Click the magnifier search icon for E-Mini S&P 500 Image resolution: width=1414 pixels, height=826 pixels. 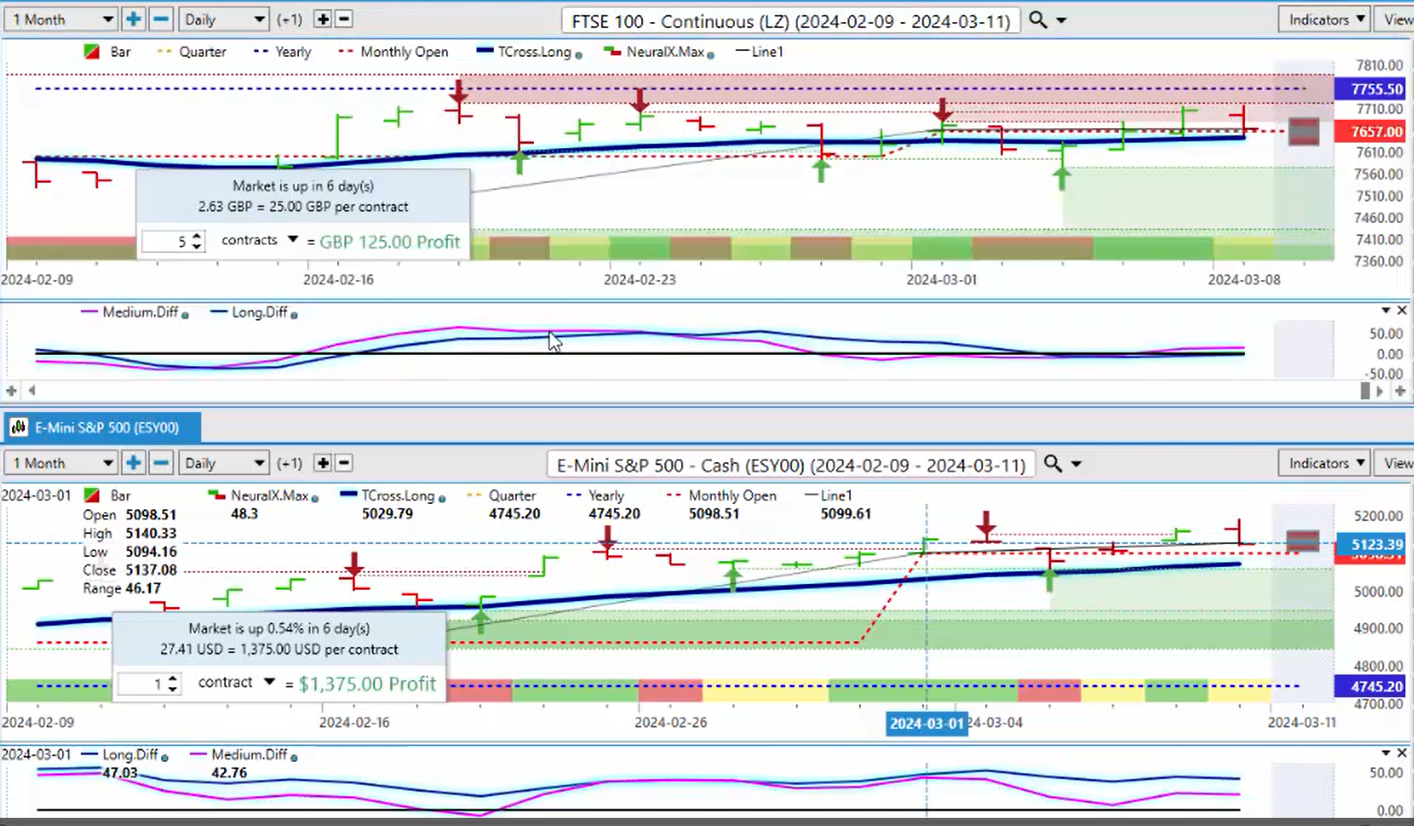point(1053,463)
